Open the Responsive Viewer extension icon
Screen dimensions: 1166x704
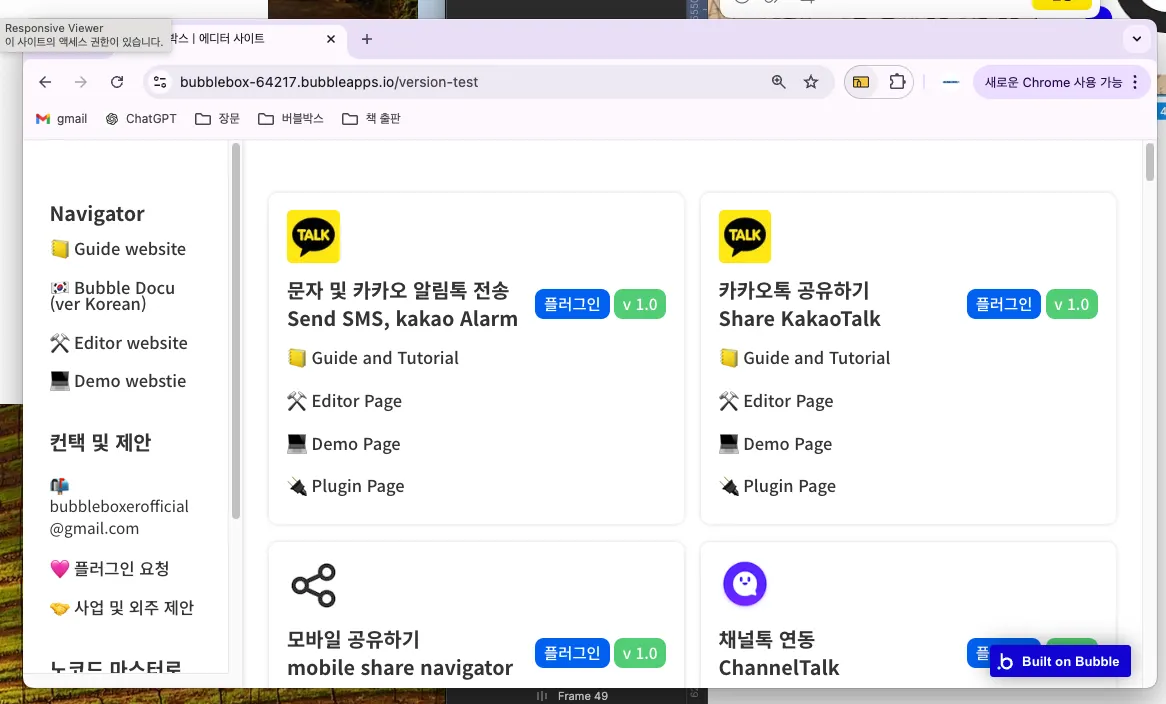point(861,82)
